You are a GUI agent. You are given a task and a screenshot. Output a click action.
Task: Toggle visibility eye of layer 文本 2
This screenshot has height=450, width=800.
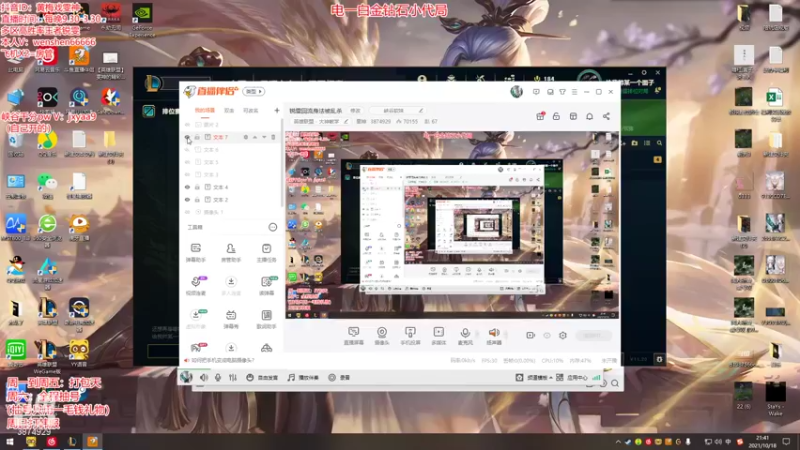[187, 199]
